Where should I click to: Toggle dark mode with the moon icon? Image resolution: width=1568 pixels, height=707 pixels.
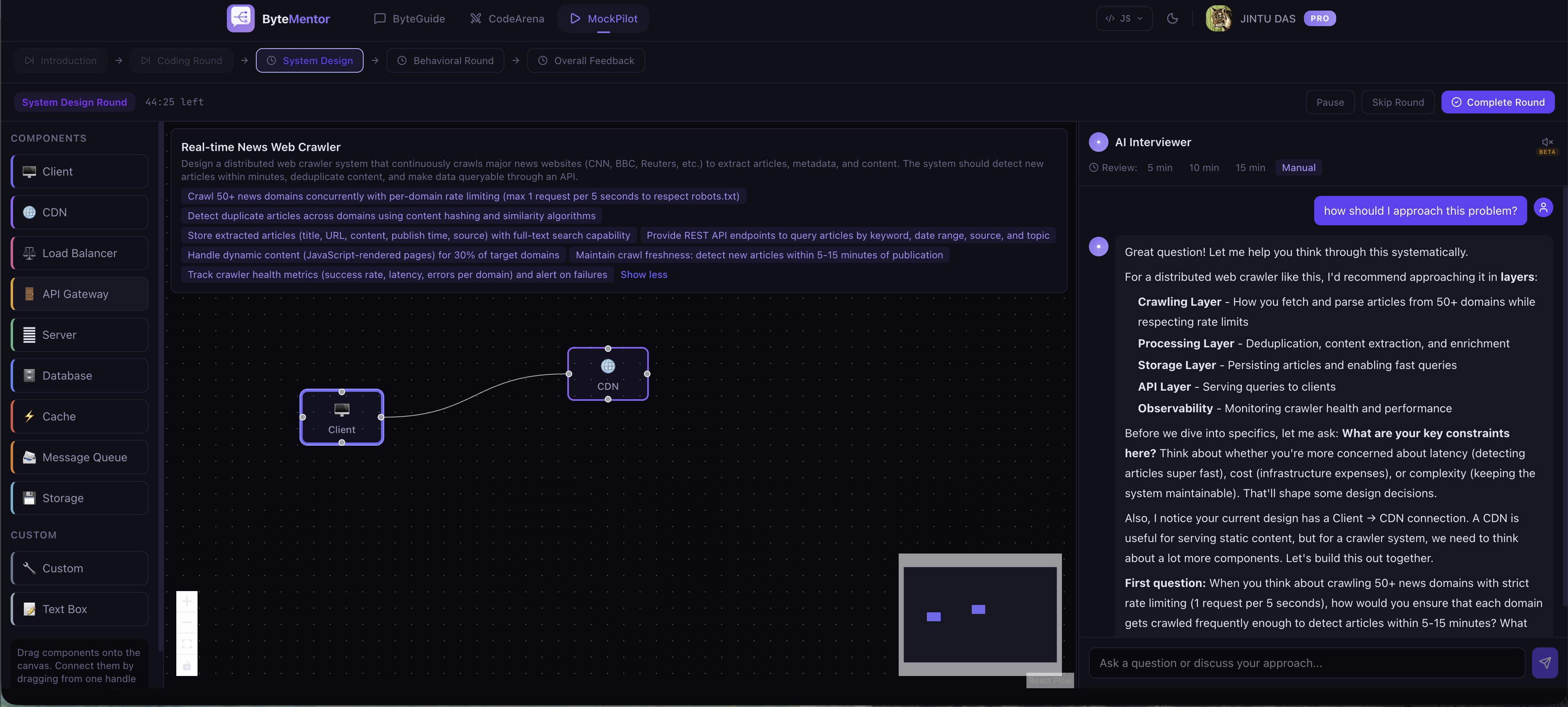(1173, 18)
